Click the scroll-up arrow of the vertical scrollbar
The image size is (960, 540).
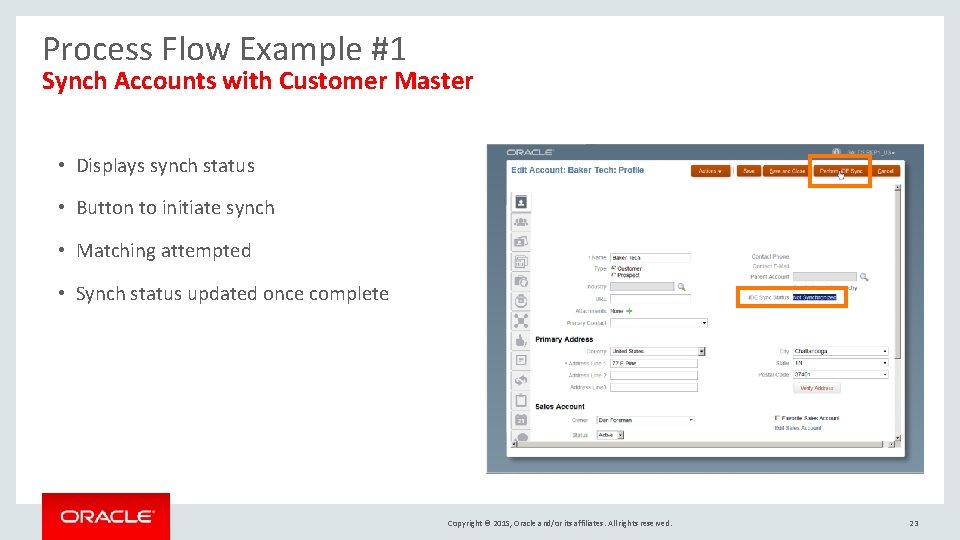[x=898, y=187]
